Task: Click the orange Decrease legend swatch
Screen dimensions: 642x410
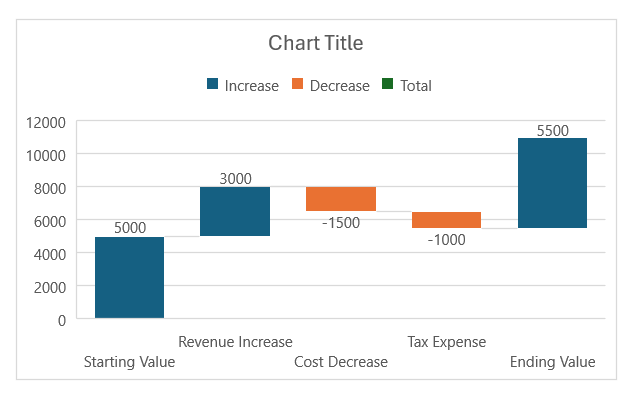Action: pos(298,84)
